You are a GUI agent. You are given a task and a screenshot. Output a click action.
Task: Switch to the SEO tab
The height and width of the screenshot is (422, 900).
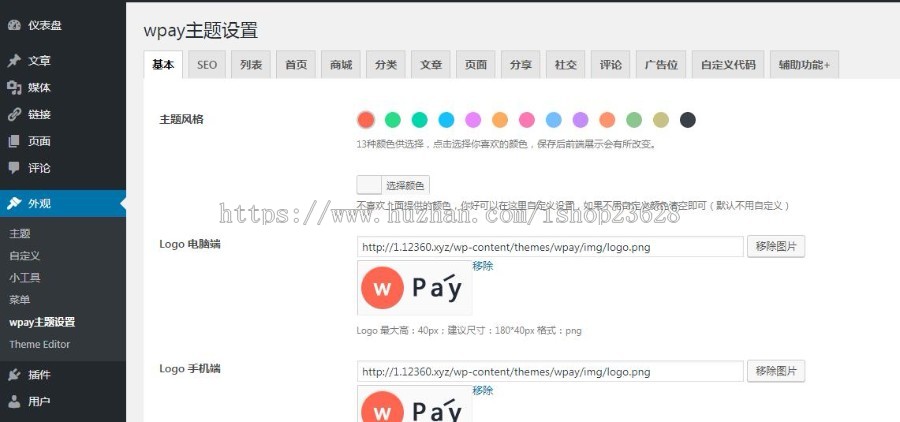tap(207, 65)
